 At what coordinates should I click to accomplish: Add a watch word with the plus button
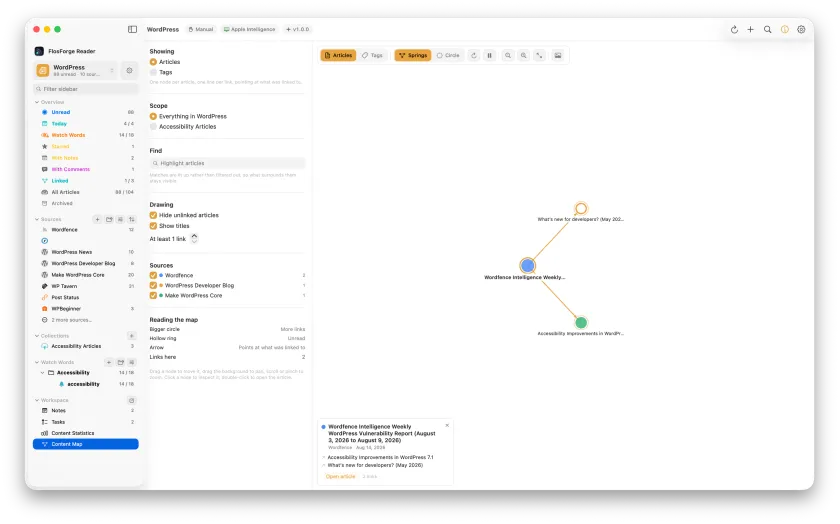109,362
